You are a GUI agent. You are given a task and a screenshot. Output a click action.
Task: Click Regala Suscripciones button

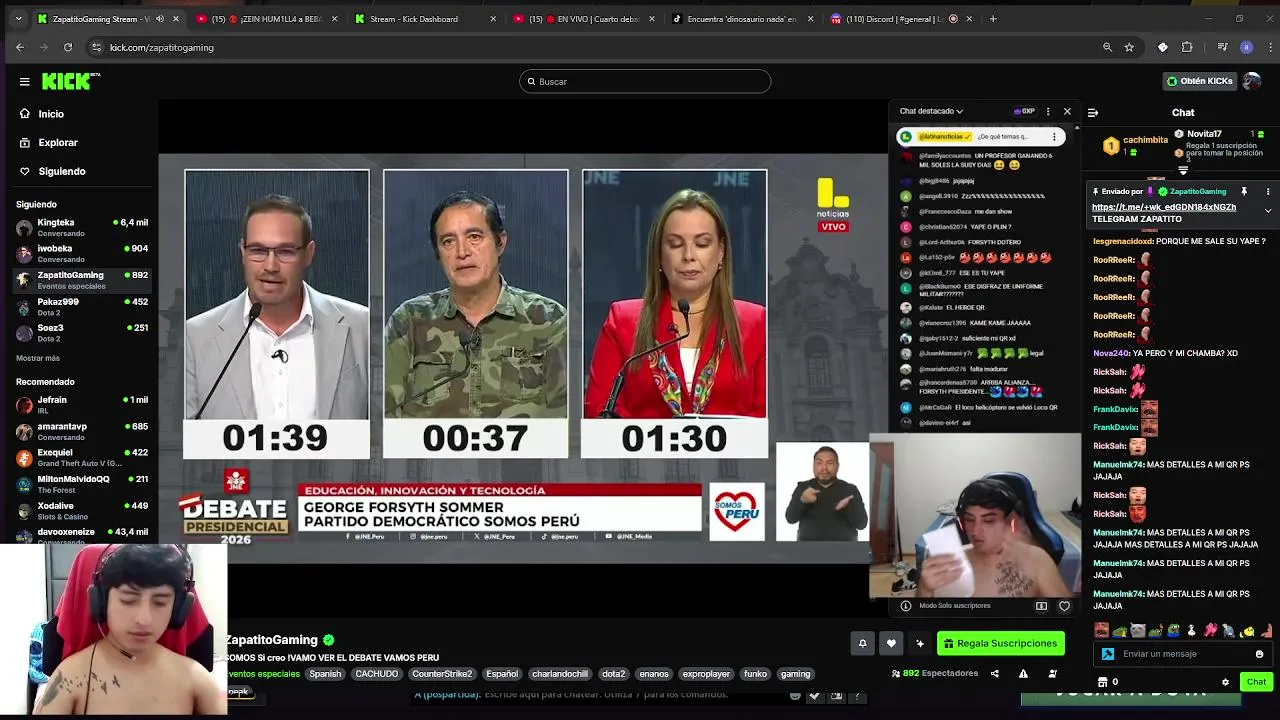[x=1000, y=643]
